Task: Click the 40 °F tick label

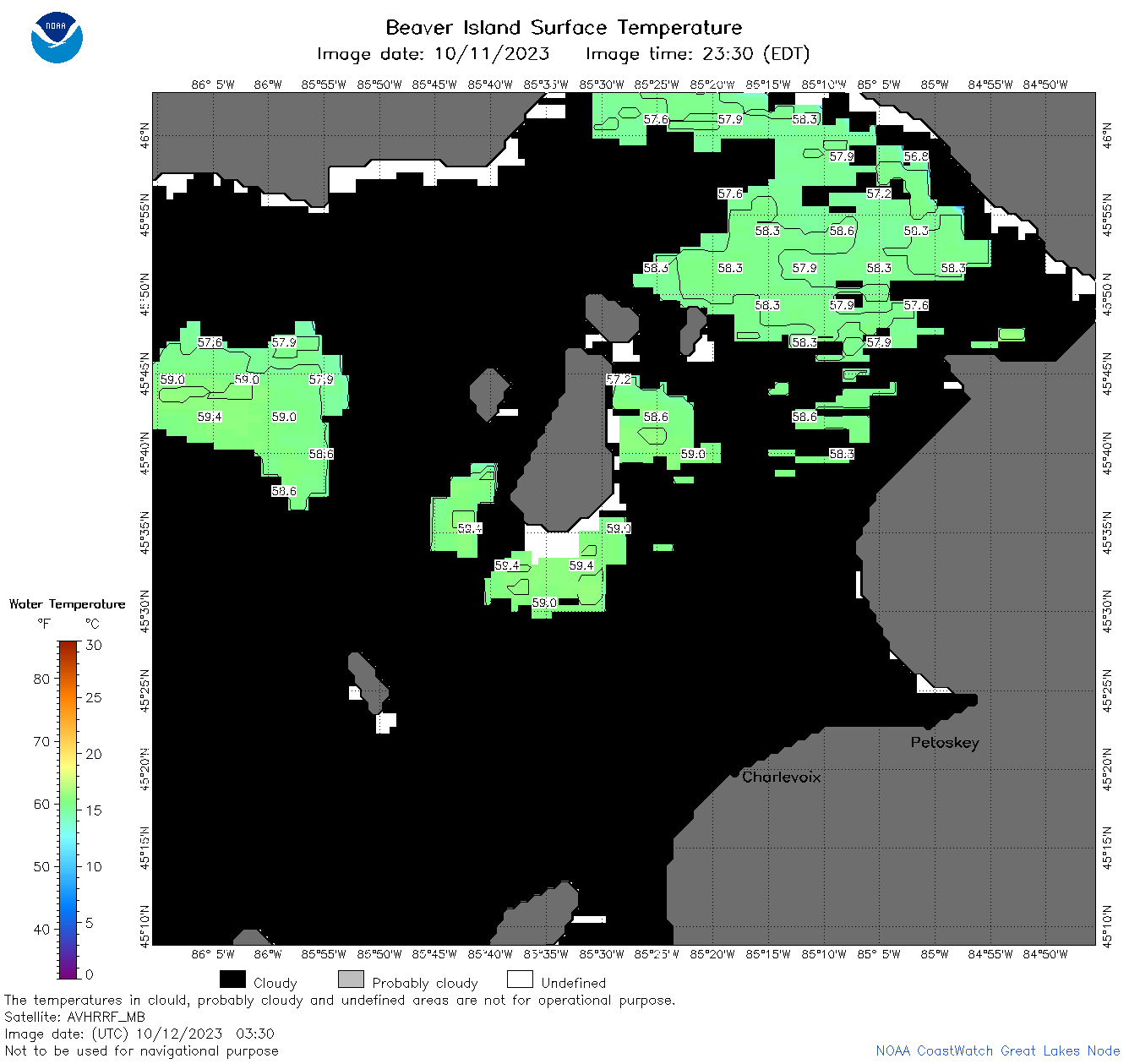Action: (x=41, y=929)
